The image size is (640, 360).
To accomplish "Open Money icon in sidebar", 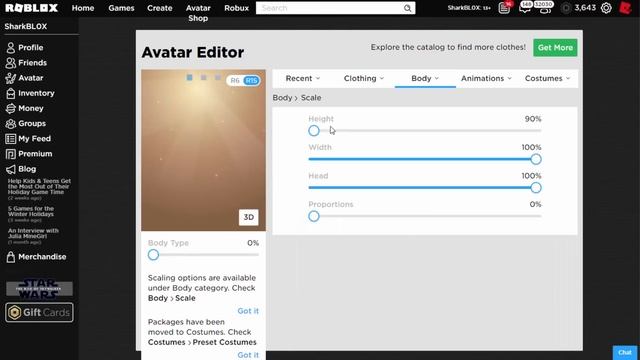I will [x=11, y=109].
